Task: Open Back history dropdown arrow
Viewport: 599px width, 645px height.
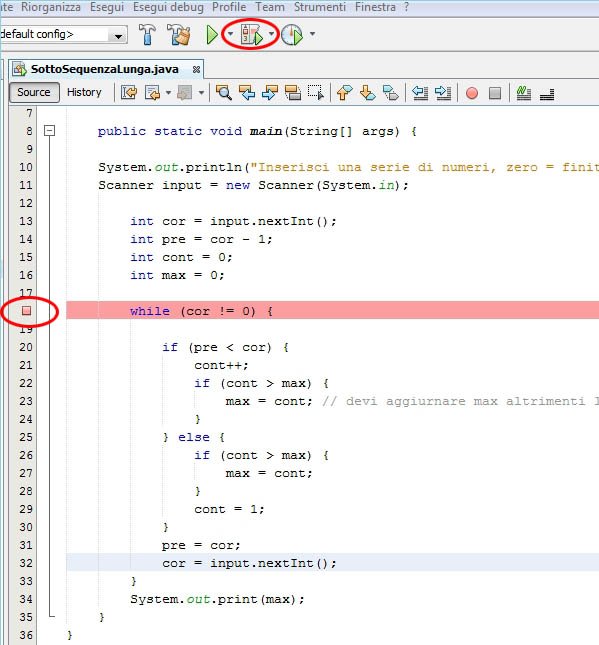Action: tap(168, 93)
